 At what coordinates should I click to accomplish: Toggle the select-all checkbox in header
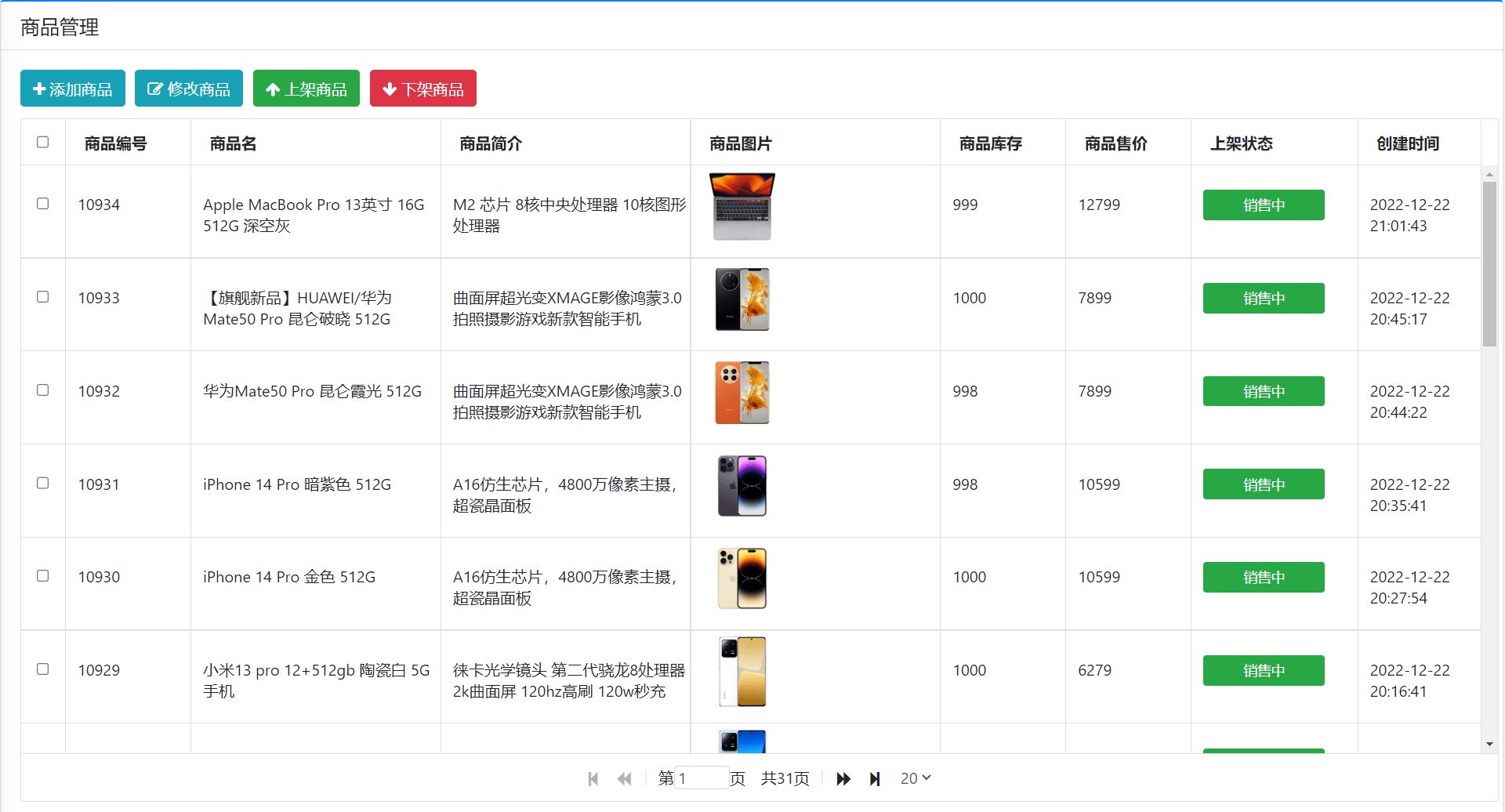43,142
